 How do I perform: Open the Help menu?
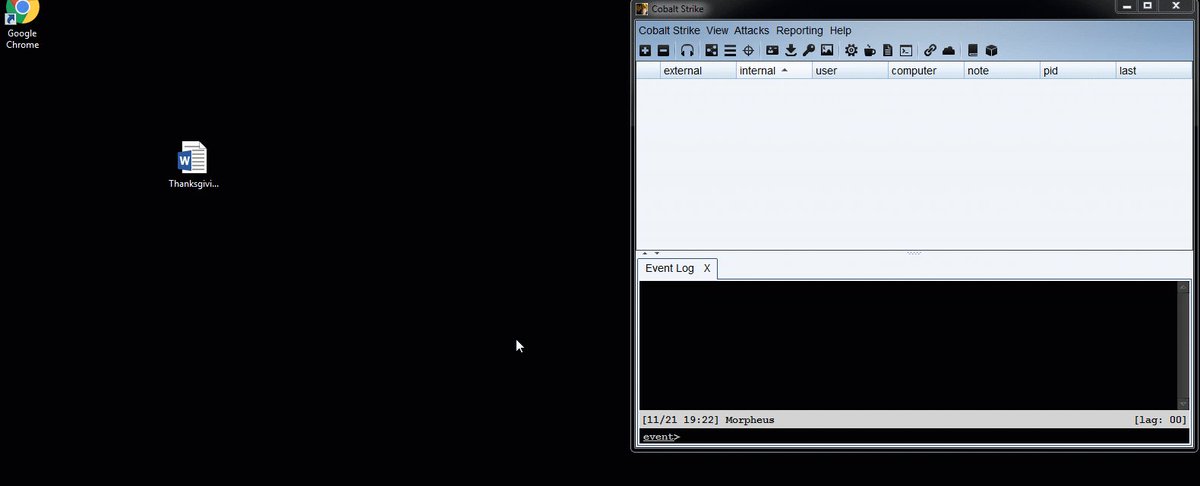click(840, 31)
